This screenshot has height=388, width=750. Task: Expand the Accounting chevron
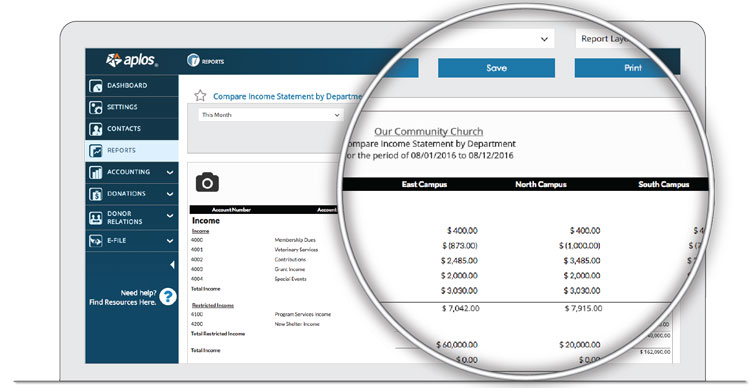(170, 172)
